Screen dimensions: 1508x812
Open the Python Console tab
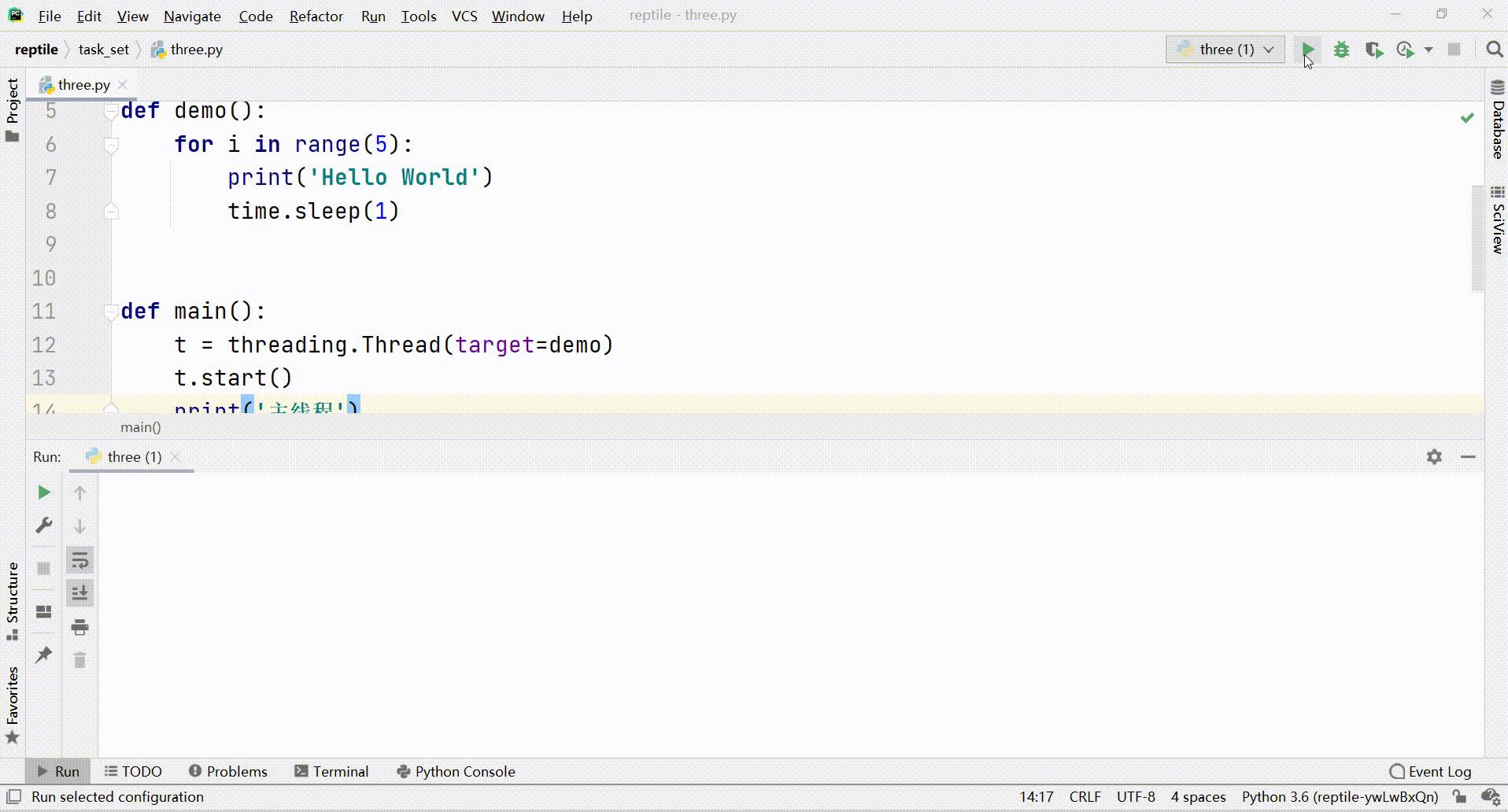click(456, 772)
